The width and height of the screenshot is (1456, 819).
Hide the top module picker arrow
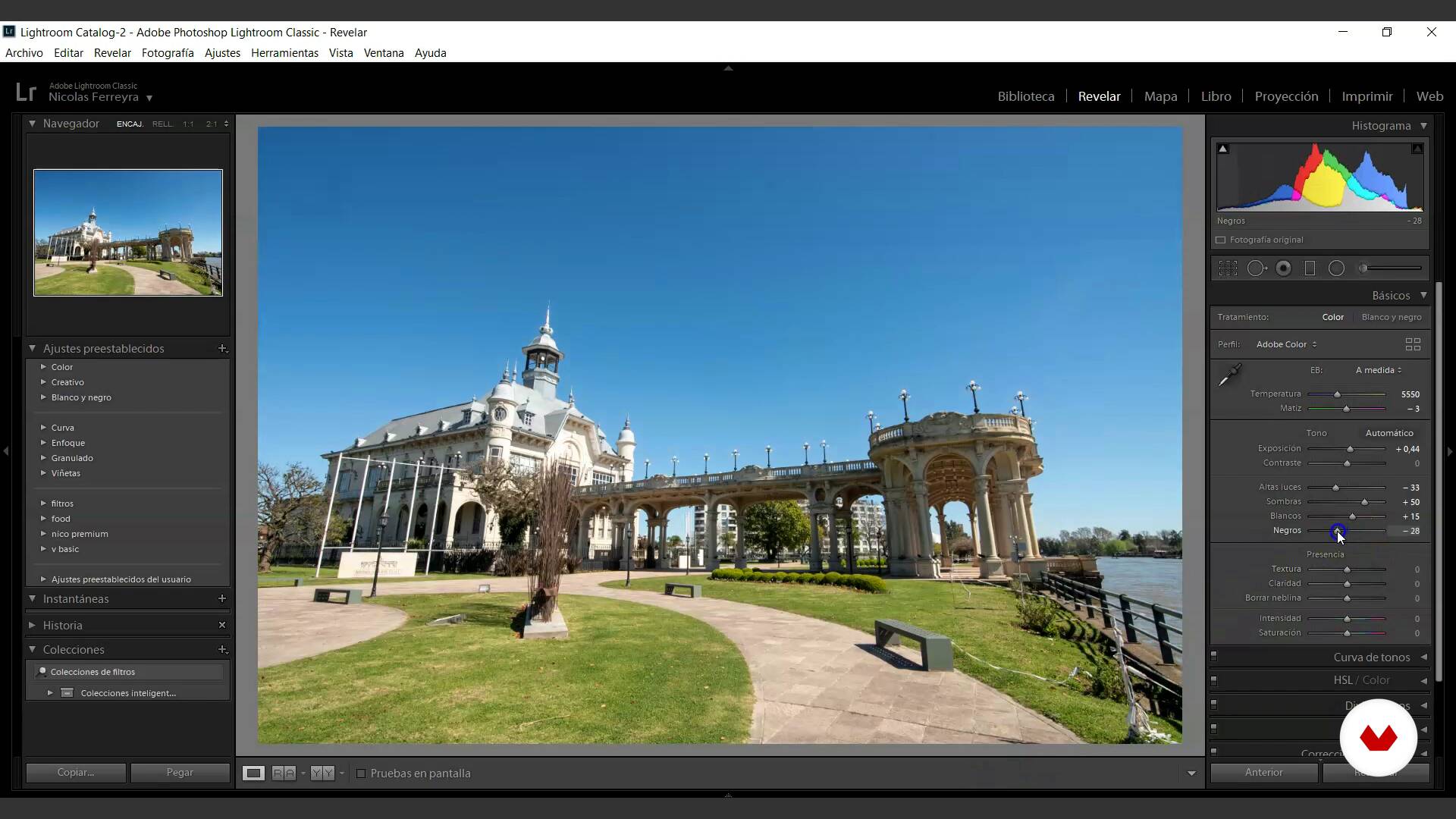click(x=728, y=68)
